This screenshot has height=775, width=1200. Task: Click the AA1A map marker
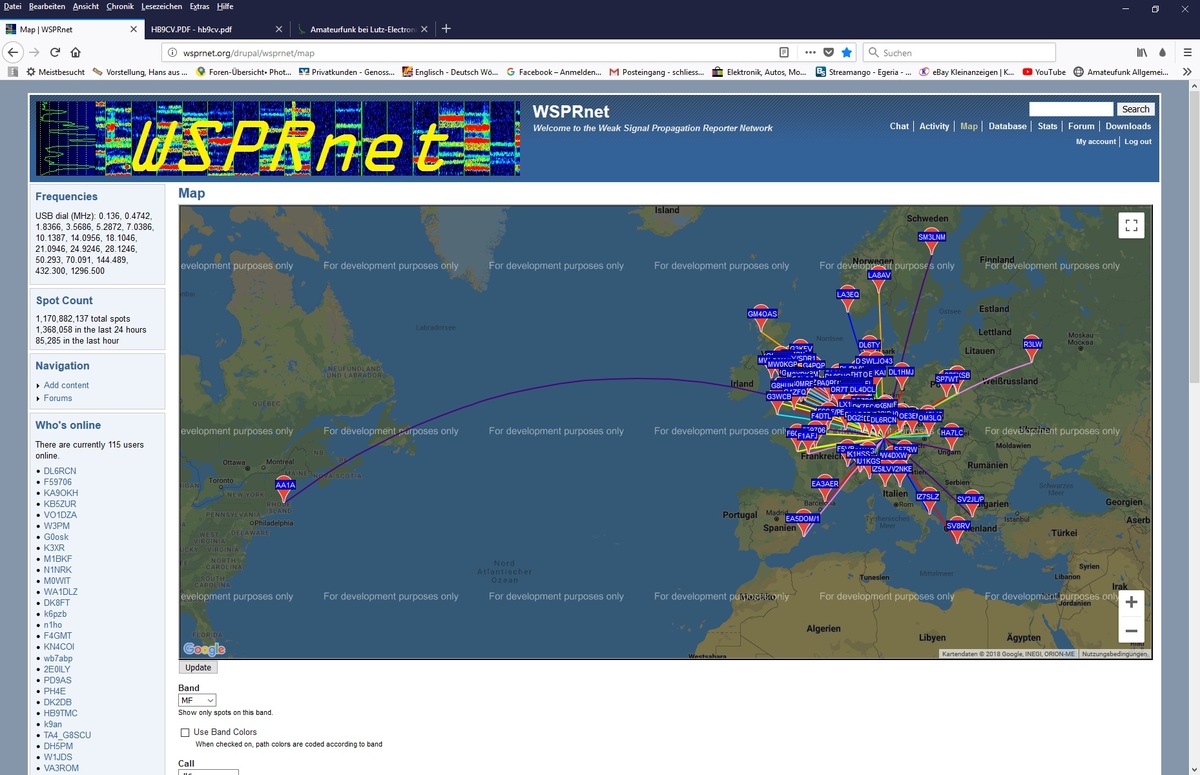pyautogui.click(x=285, y=489)
